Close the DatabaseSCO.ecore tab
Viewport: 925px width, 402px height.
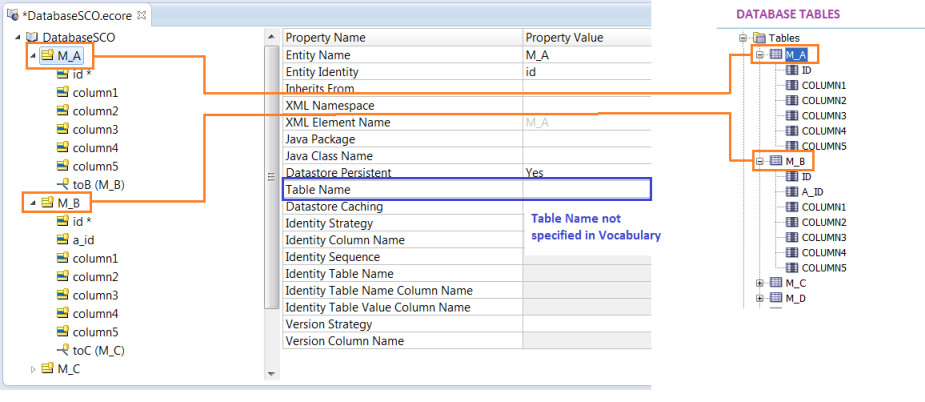142,13
